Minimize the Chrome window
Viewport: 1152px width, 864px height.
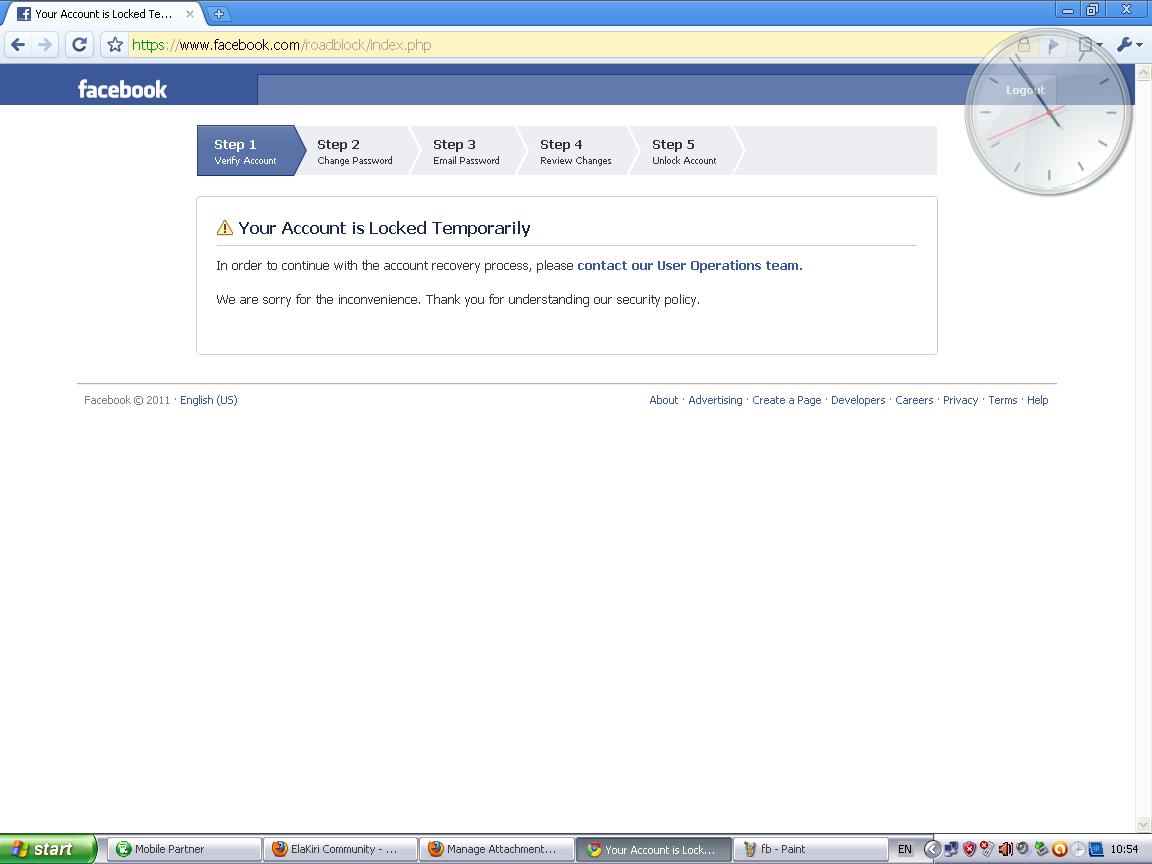tap(1068, 9)
